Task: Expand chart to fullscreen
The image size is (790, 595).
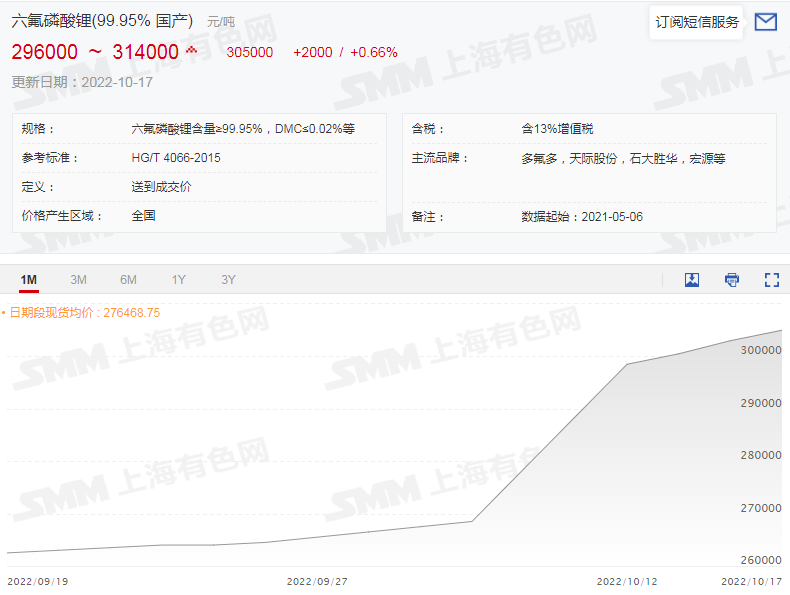Action: (x=771, y=280)
